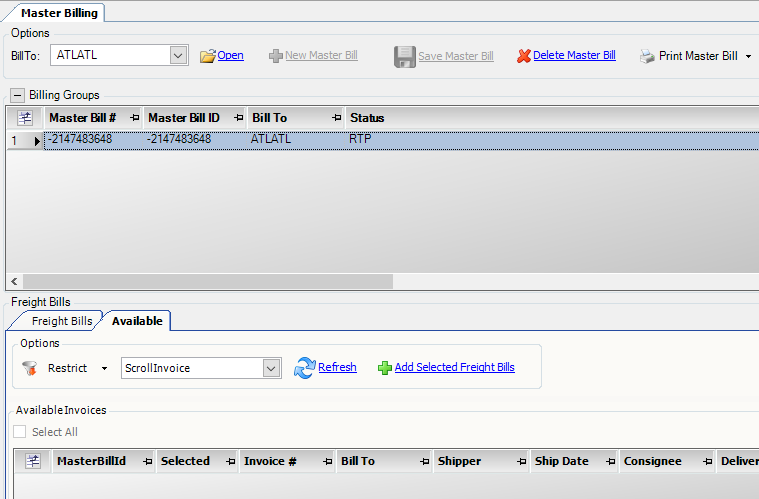Click the Restrict button label
Viewport: 759px width, 499px height.
click(x=67, y=368)
